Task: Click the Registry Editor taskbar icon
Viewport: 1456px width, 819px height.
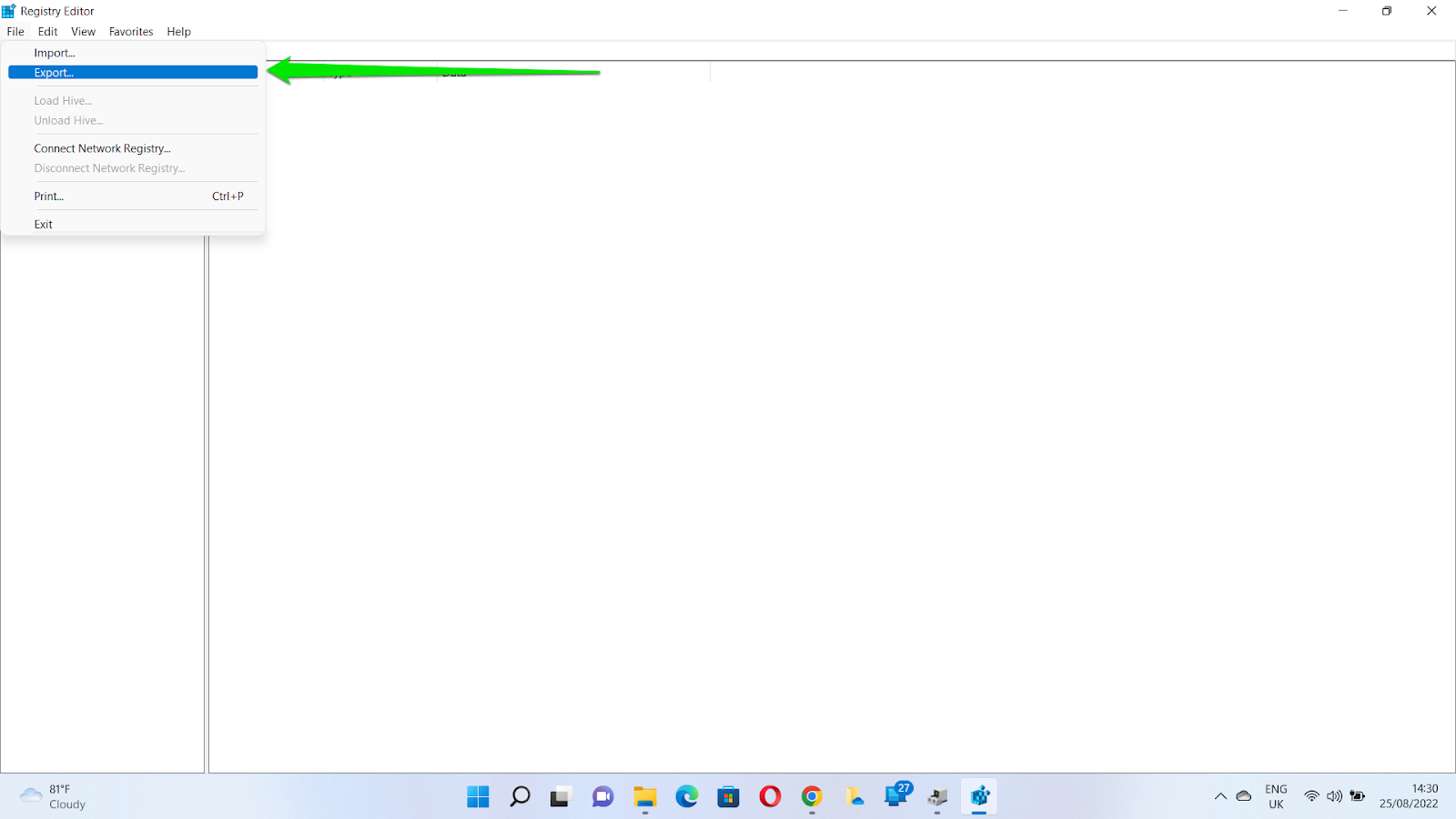Action: 979,797
